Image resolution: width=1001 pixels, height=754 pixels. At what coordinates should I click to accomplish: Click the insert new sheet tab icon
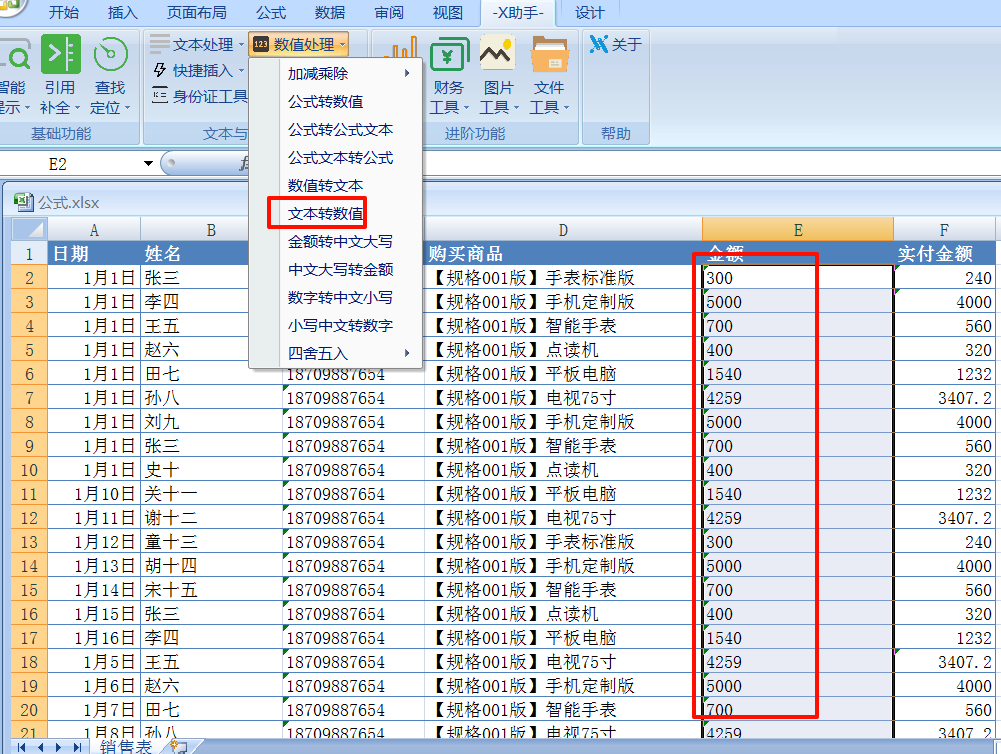pyautogui.click(x=179, y=746)
